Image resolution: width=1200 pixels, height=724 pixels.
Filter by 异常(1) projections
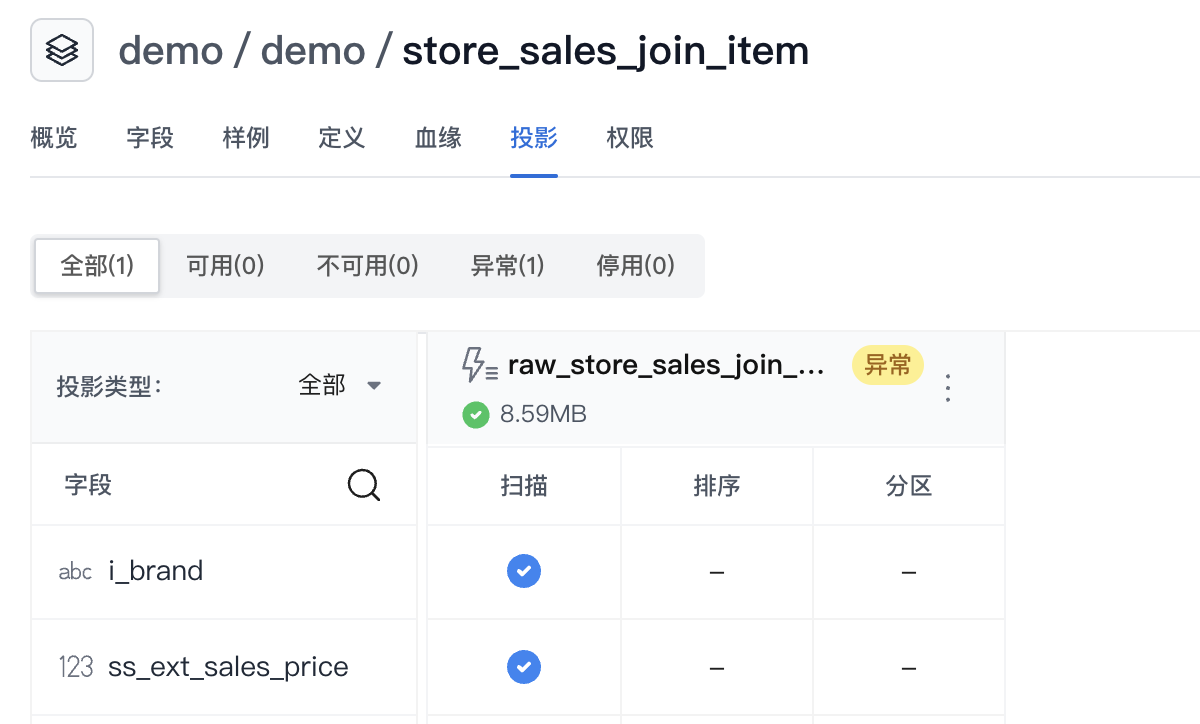tap(507, 266)
